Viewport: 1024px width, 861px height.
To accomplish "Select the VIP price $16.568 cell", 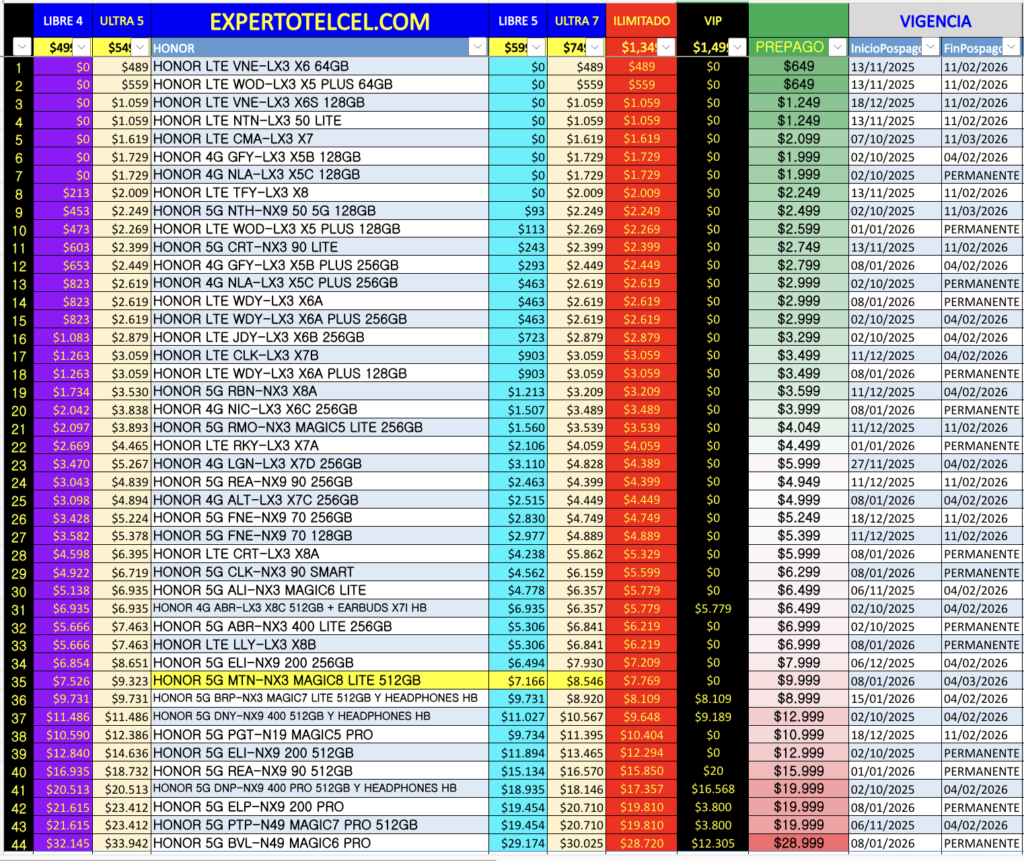I will (712, 789).
